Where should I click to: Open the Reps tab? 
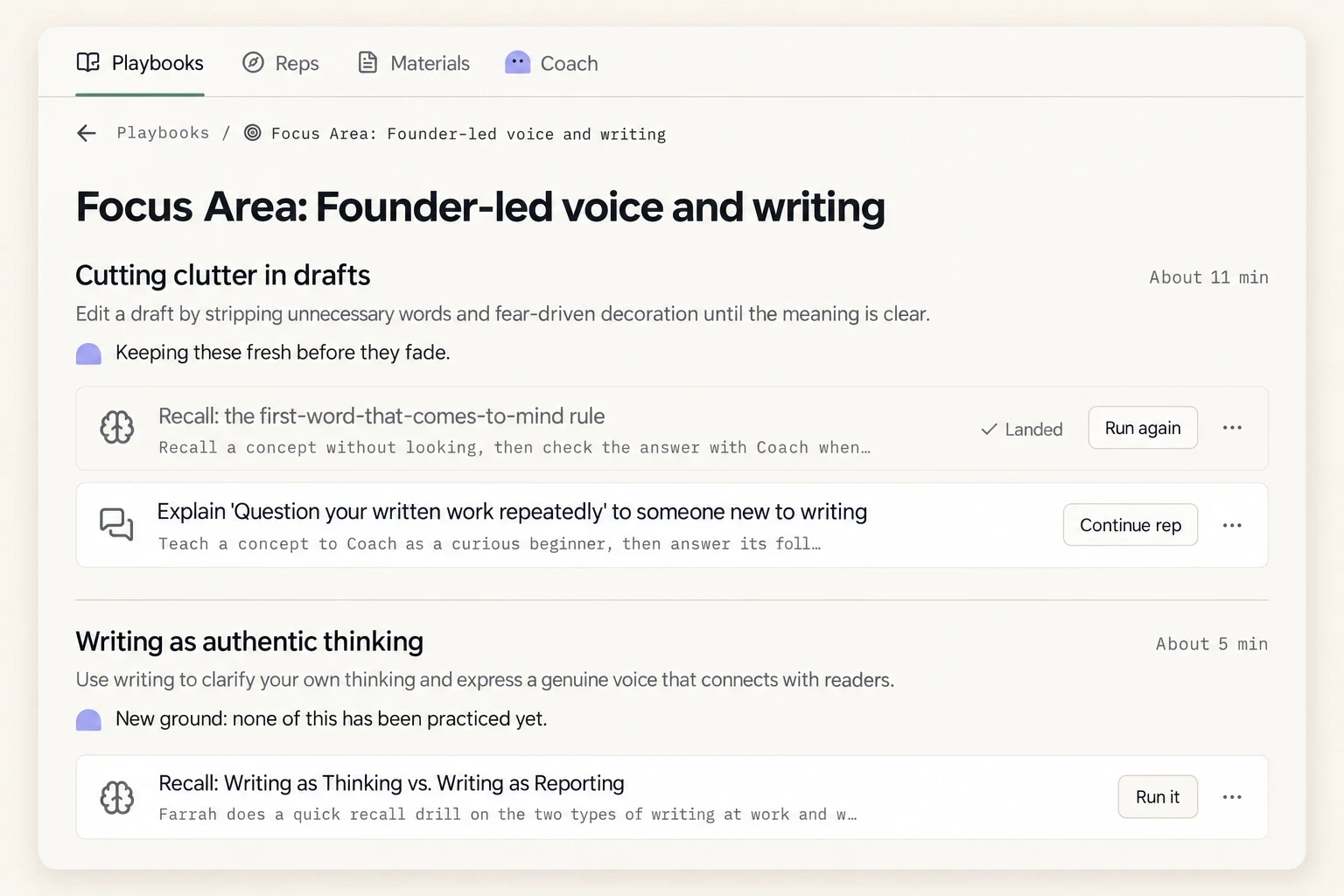(281, 63)
